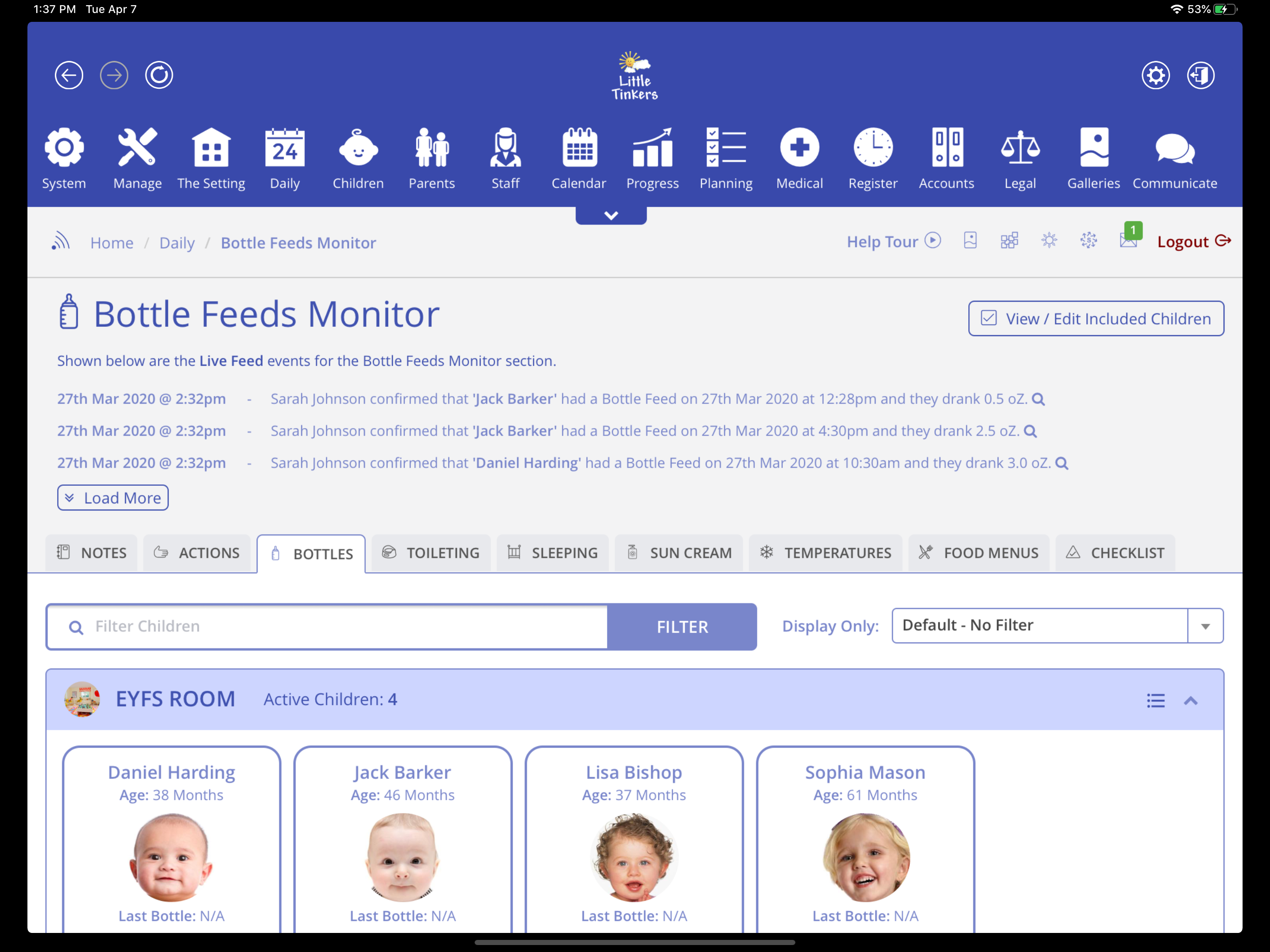Screen dimensions: 1270x952
Task: Click the Display Only dropdown arrow
Action: click(1205, 626)
